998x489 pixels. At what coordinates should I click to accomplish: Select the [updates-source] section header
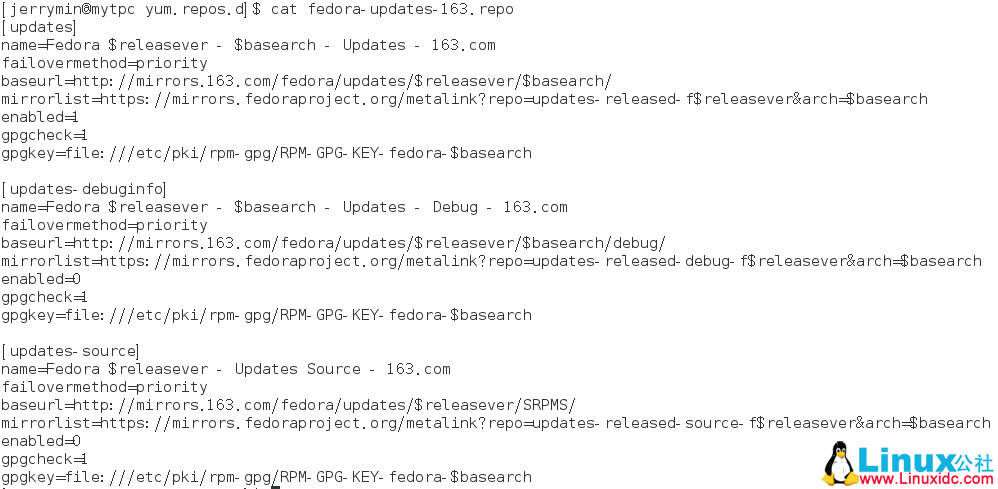pos(70,351)
